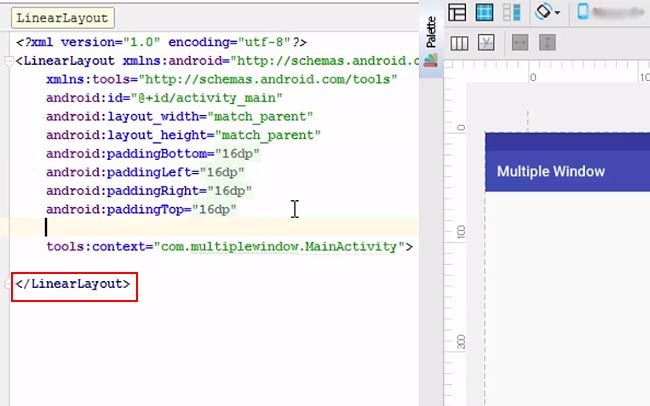Screen dimensions: 650x406
Task: Click the expand vertically icon
Action: [547, 43]
